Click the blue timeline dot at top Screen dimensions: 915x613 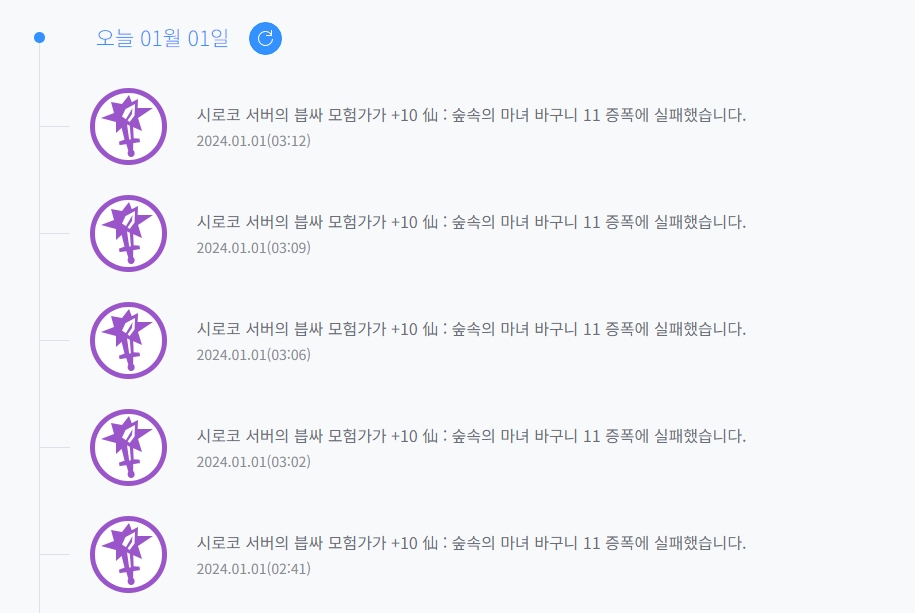click(x=39, y=38)
